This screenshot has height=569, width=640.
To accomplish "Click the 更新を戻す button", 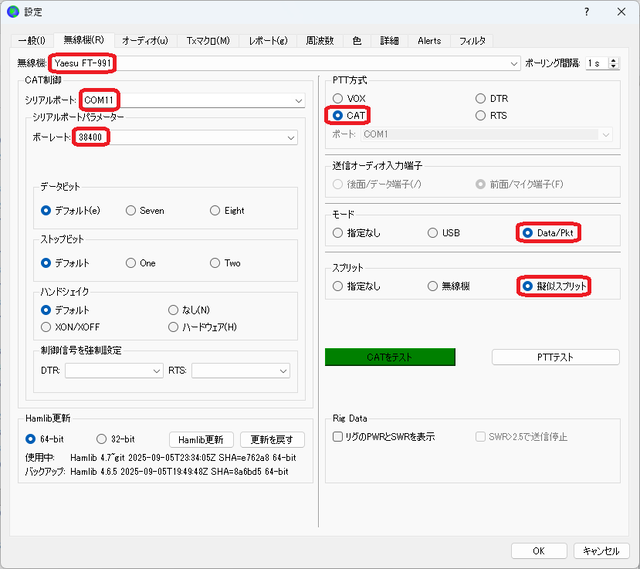I will coord(272,440).
